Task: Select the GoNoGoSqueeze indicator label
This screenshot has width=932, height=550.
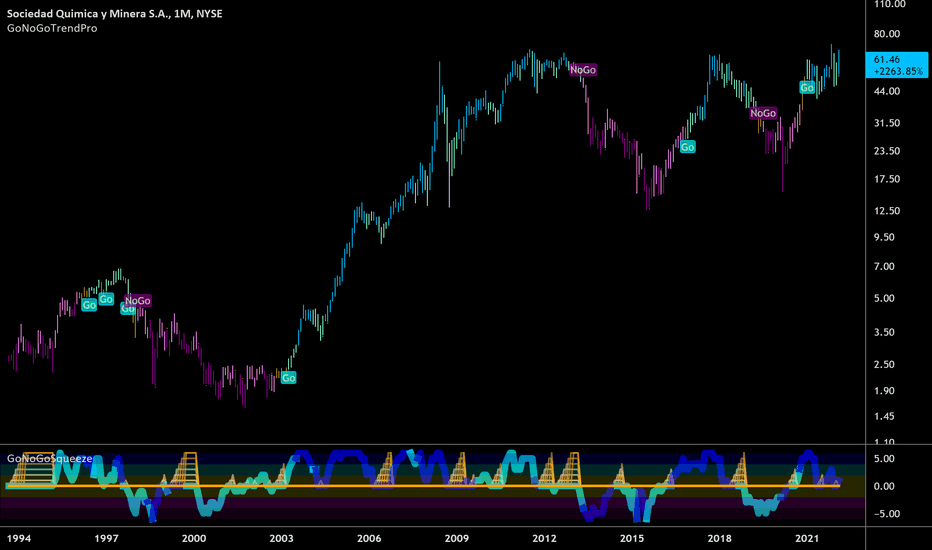Action: click(x=49, y=458)
